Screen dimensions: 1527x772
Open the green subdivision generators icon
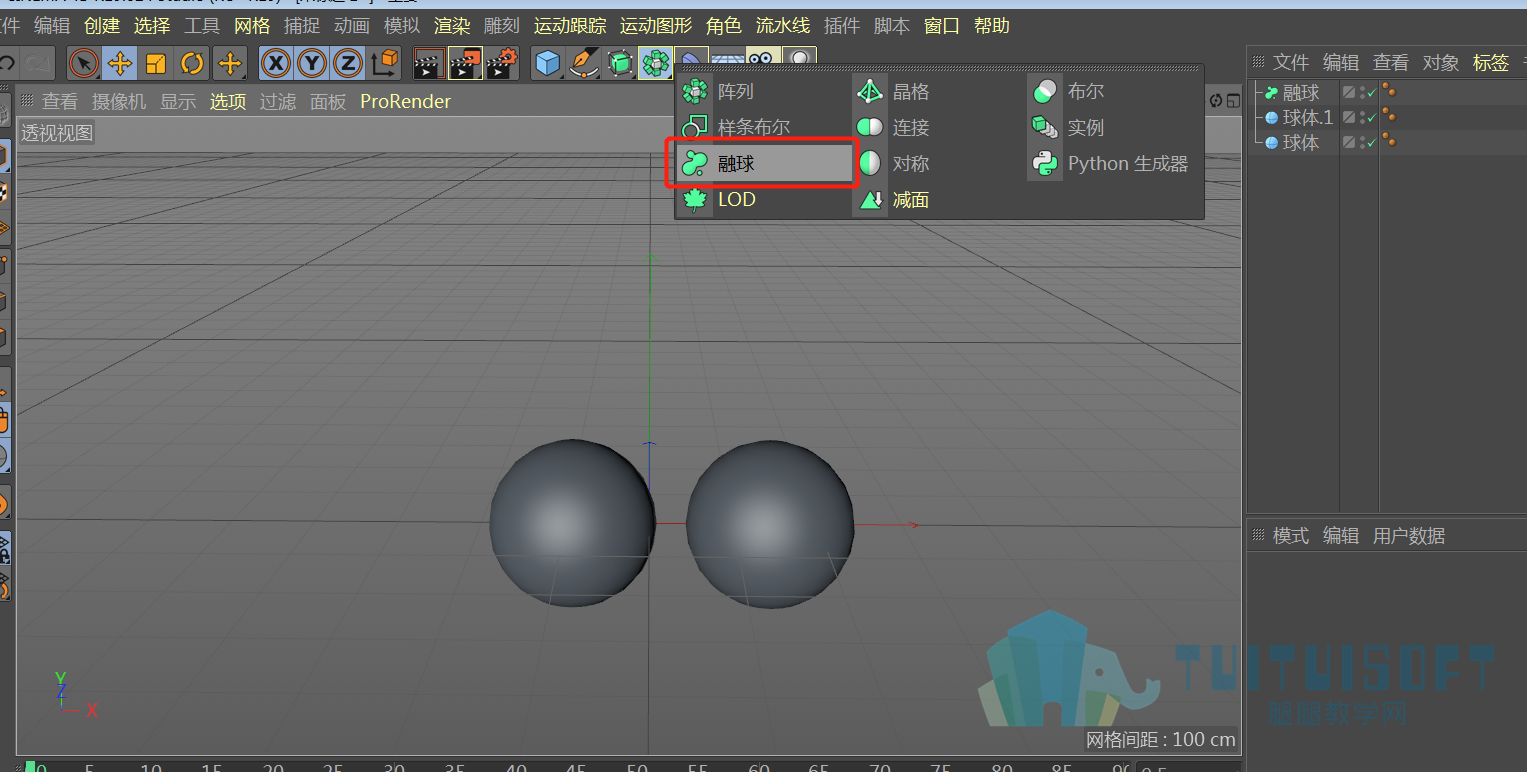coord(619,64)
